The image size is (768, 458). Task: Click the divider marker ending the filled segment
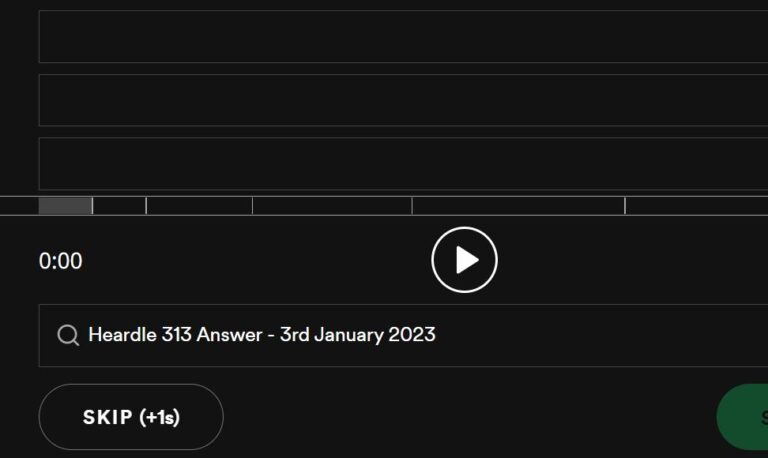tap(93, 206)
